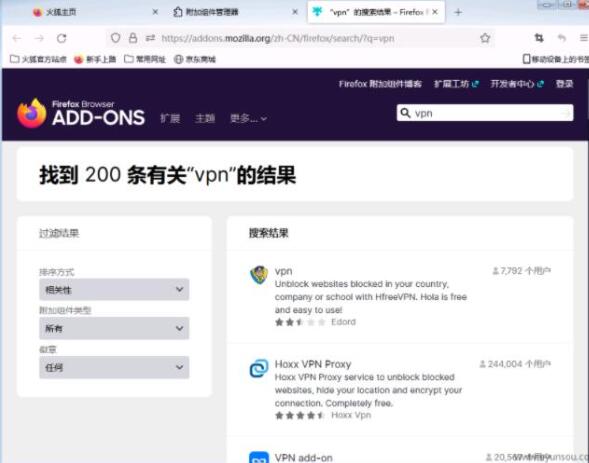This screenshot has height=463, width=589.
Task: Open the 新手上路 bookmark
Action: coord(95,59)
